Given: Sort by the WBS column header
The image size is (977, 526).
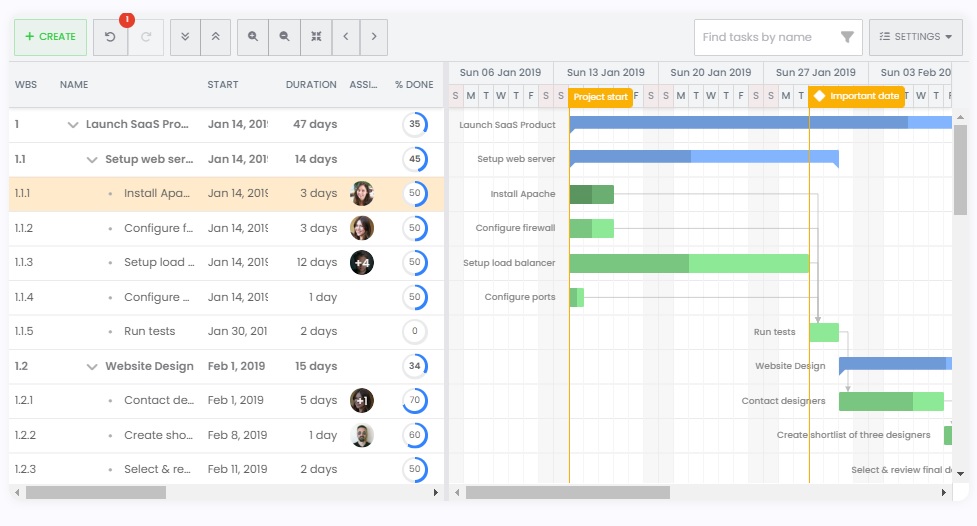Looking at the screenshot, I should (x=26, y=85).
